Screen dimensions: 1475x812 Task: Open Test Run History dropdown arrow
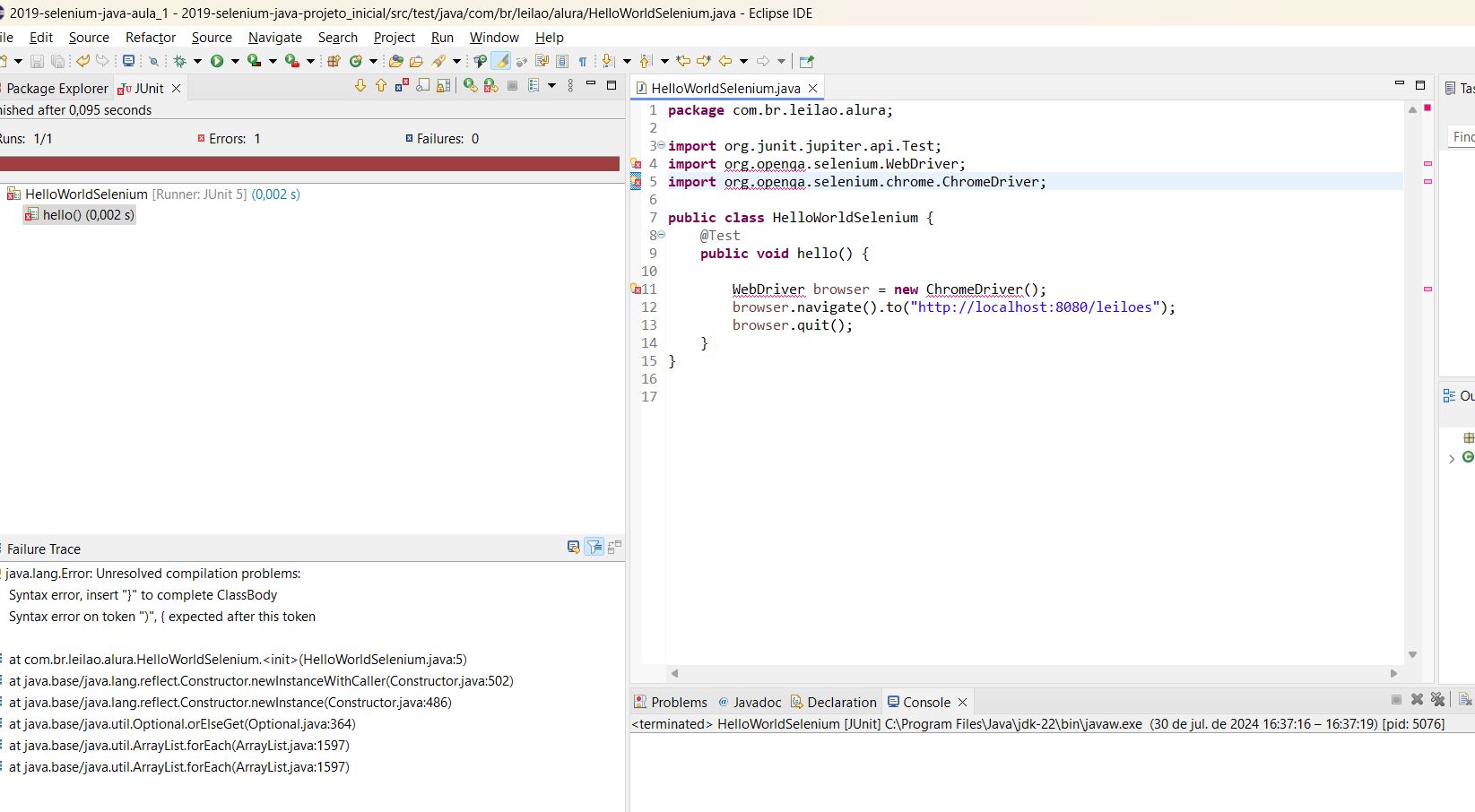tap(551, 85)
